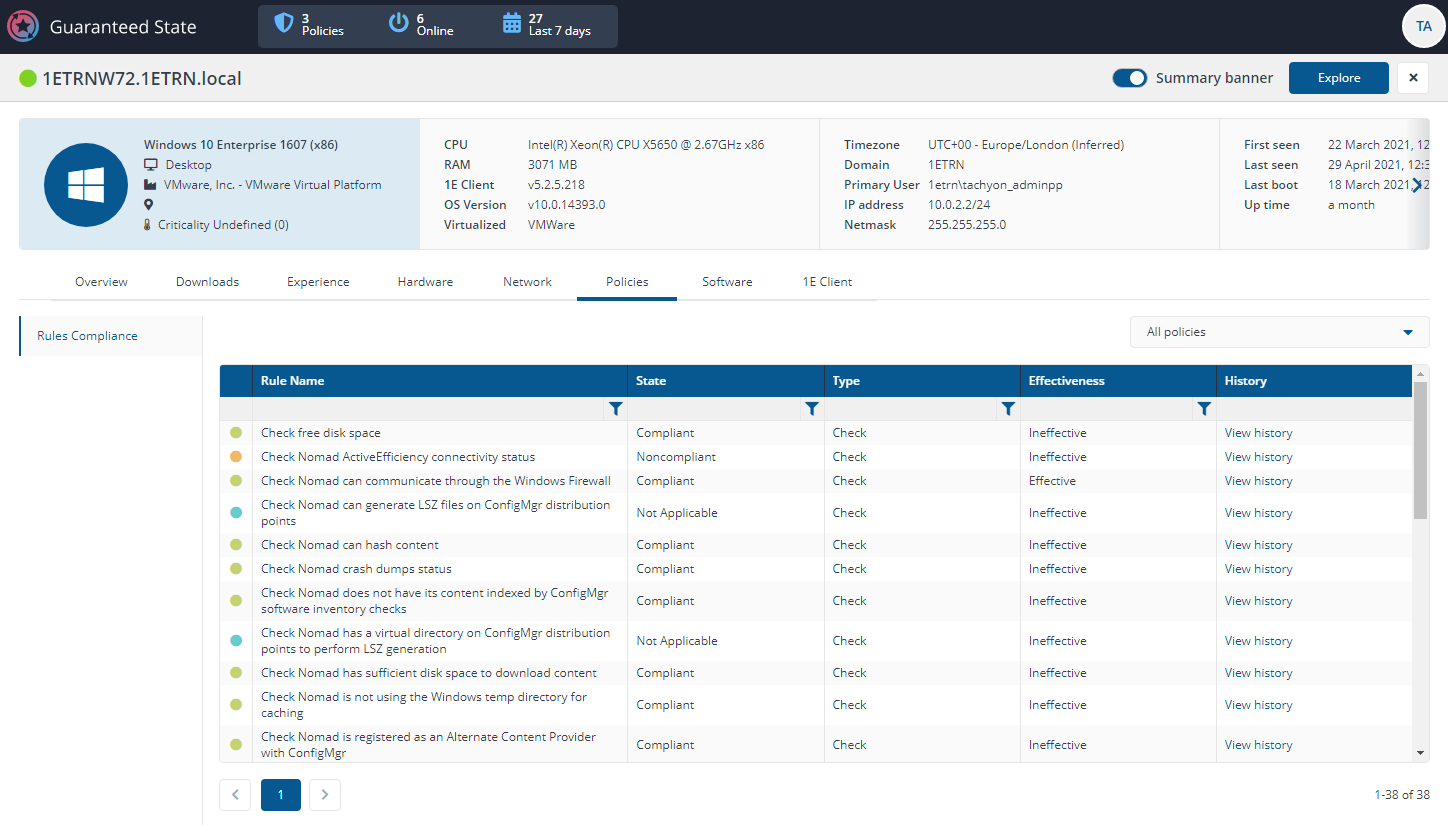
Task: Open the Effectiveness column filter icon
Action: (1204, 408)
